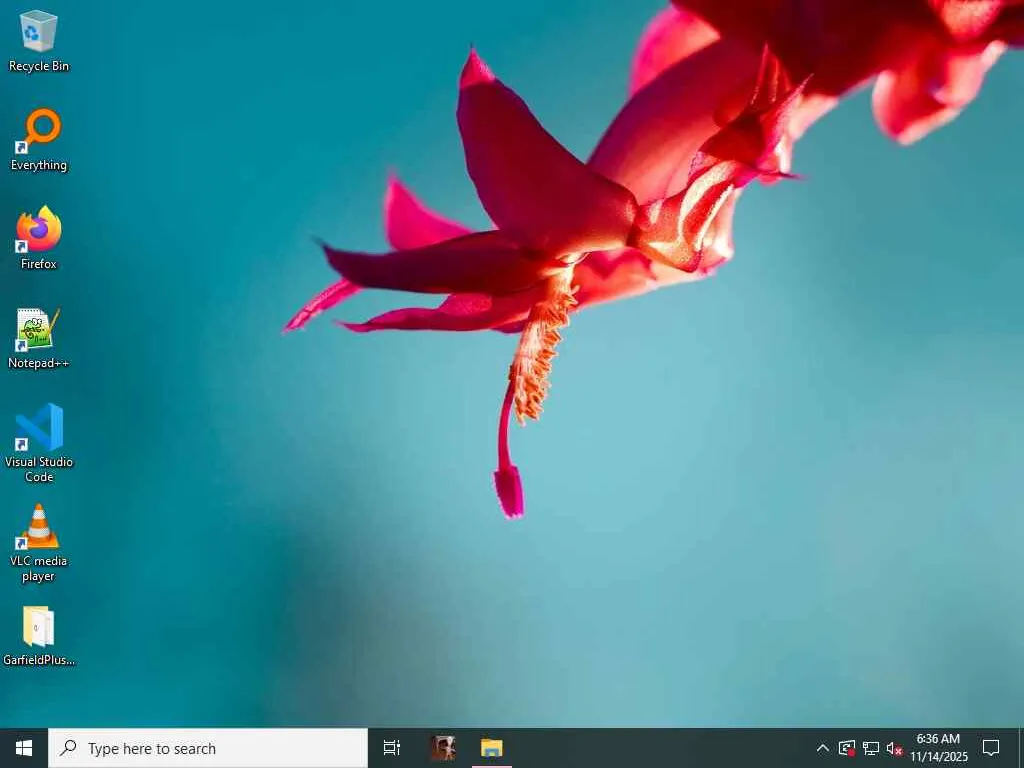Open Task View from the taskbar
The image size is (1024, 768).
pos(392,748)
